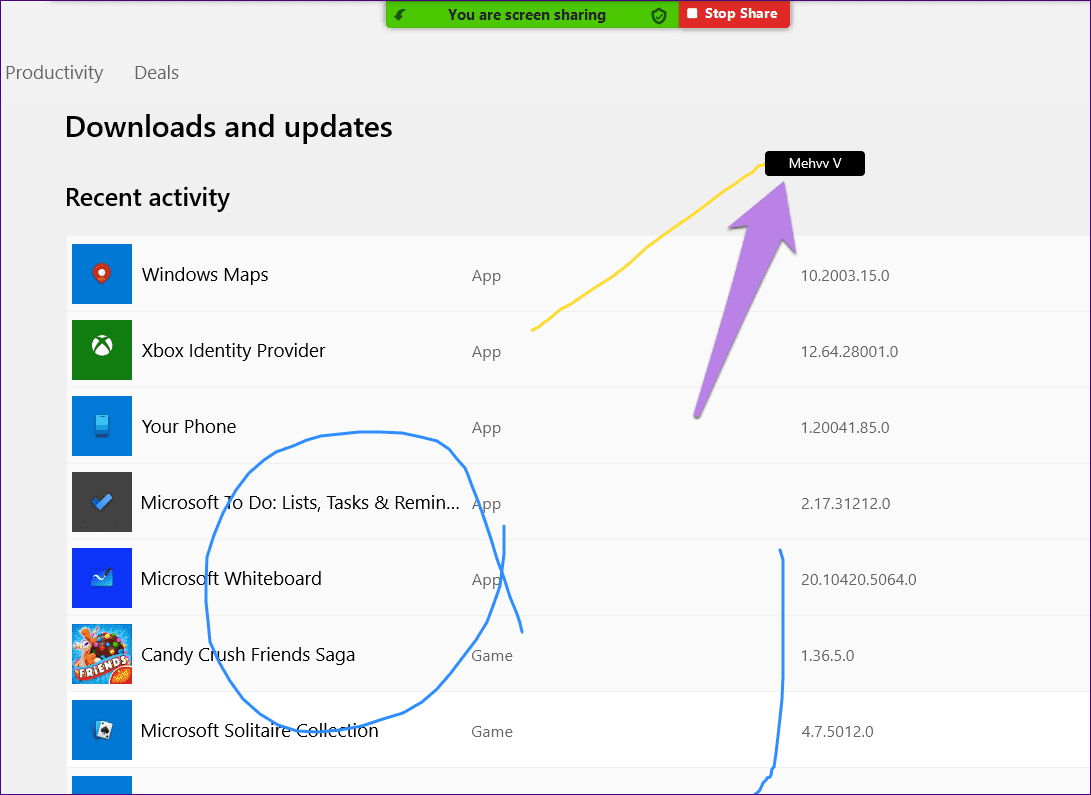Click the Mehvv V name label
Image resolution: width=1091 pixels, height=795 pixels.
(815, 163)
